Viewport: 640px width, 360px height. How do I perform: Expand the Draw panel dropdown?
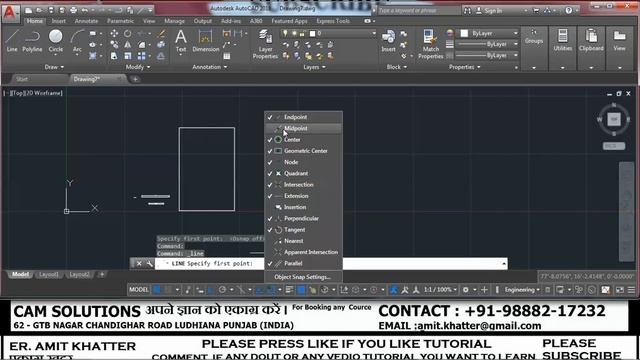(54, 67)
